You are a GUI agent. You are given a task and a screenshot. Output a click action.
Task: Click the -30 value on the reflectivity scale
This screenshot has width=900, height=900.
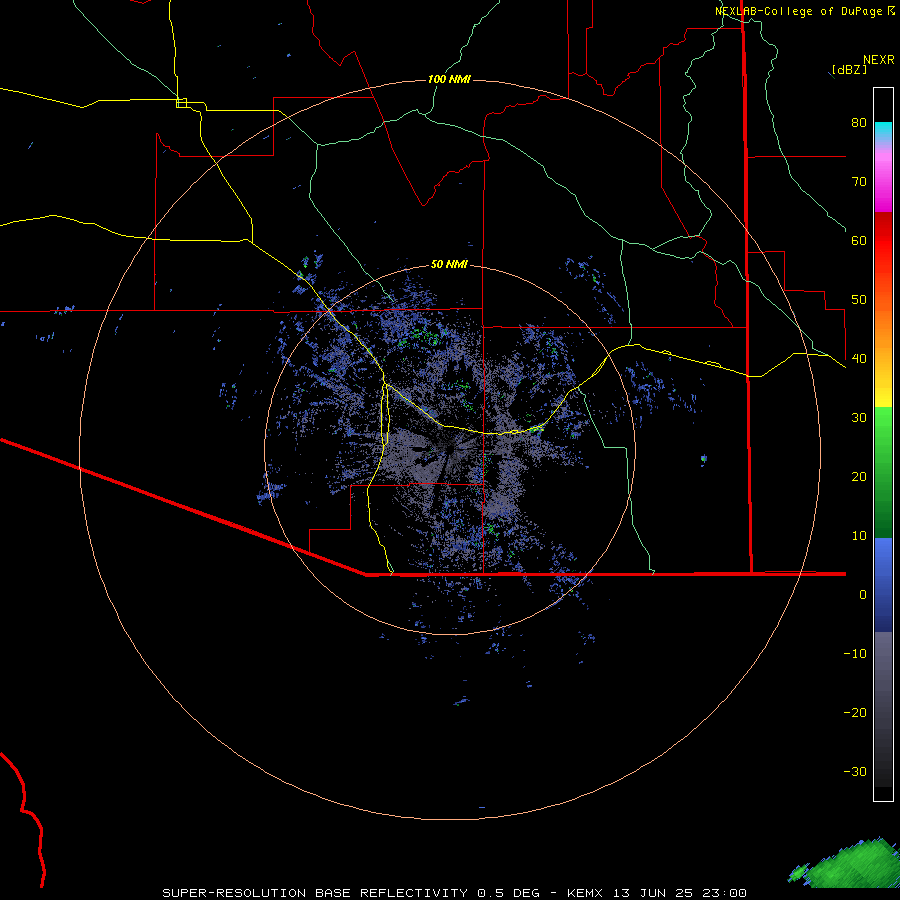tap(855, 772)
